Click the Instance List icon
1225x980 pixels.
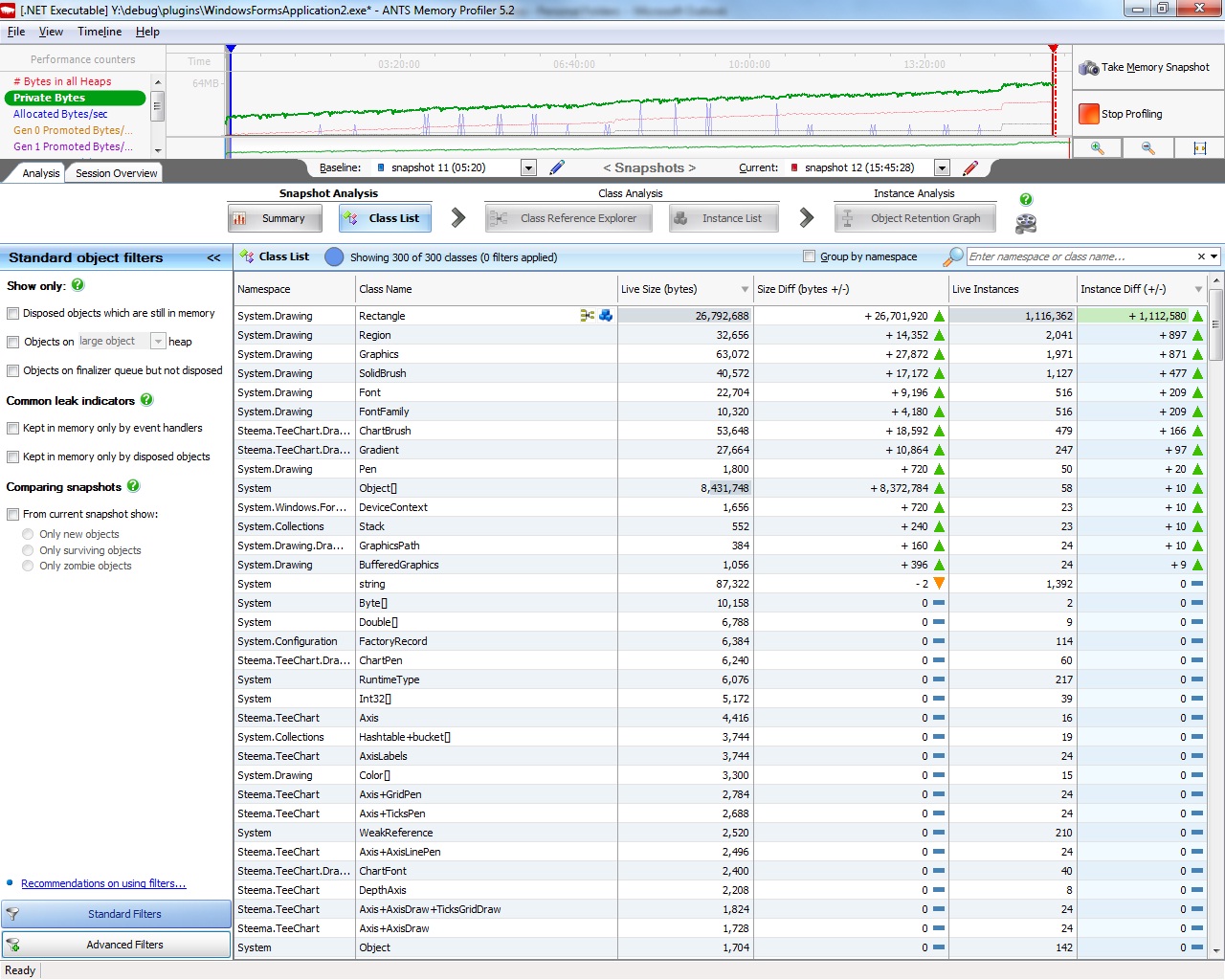pyautogui.click(x=679, y=218)
